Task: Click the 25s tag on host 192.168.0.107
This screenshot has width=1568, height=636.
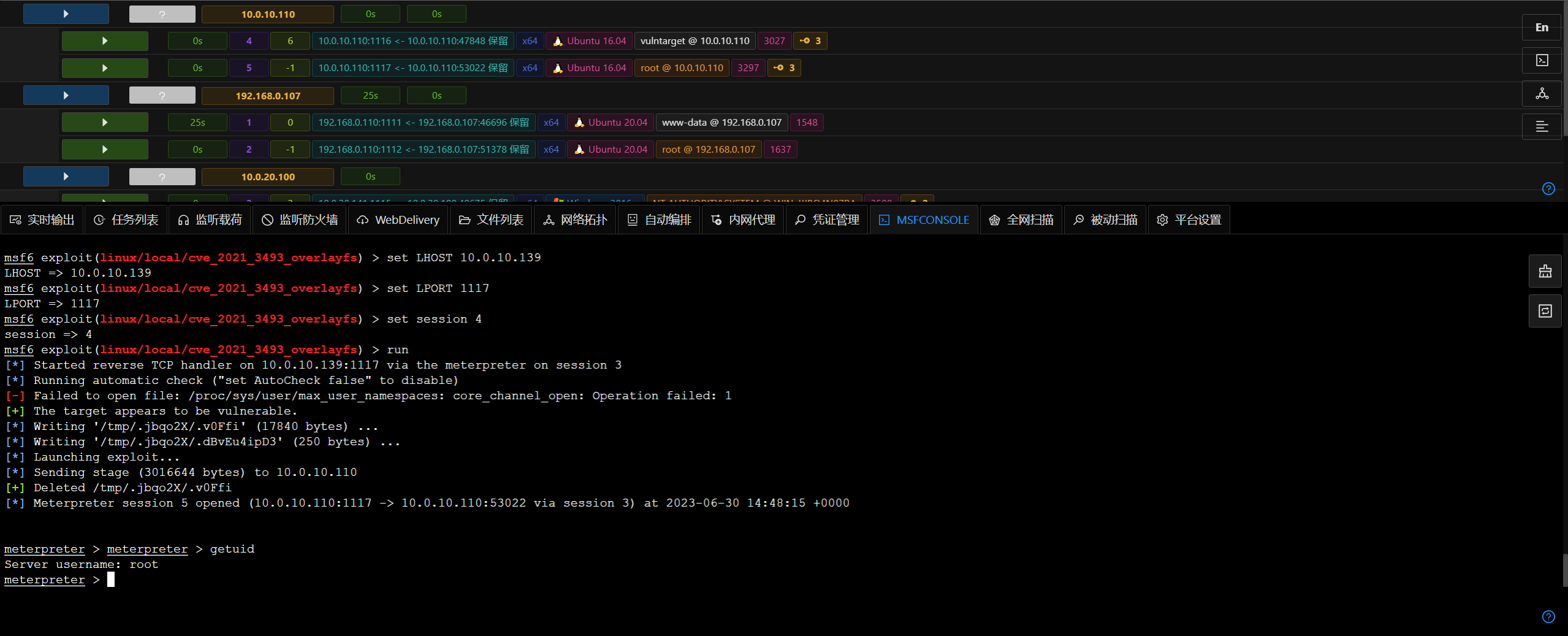Action: coord(370,96)
